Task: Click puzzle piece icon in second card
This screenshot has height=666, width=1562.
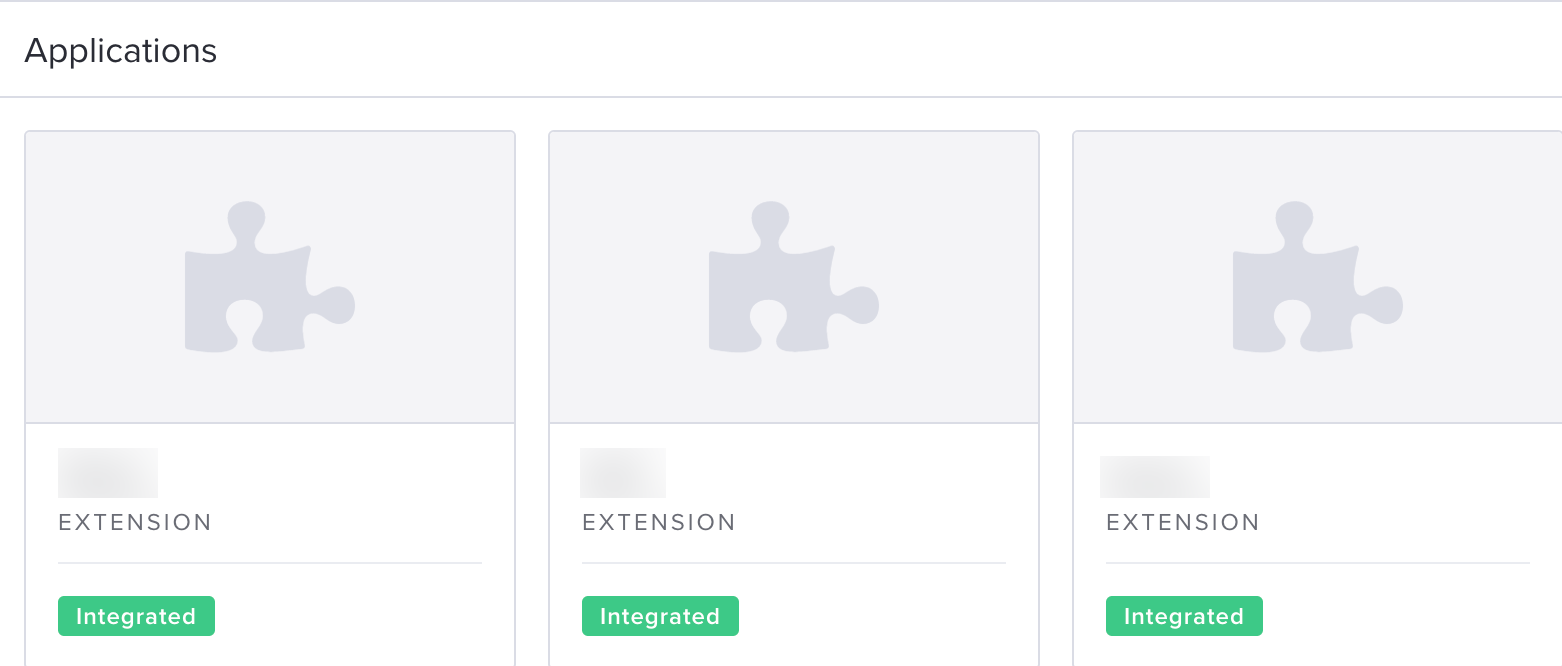Action: coord(794,277)
